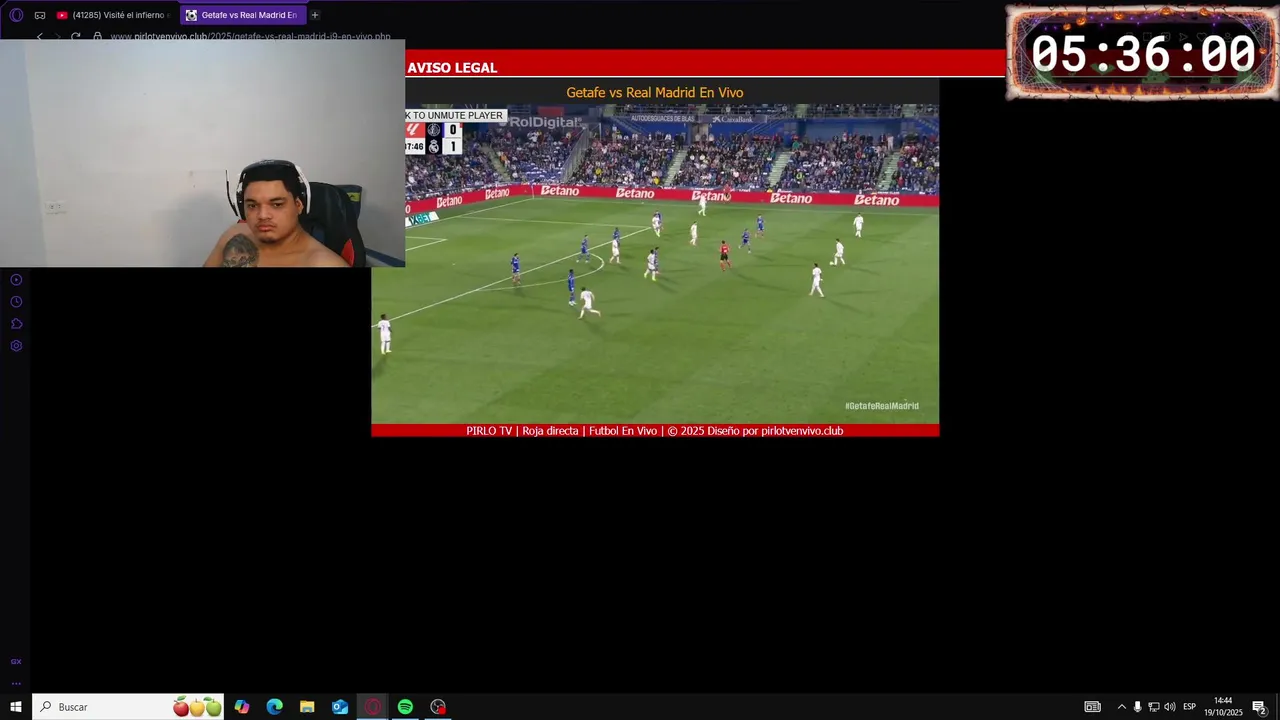Open the Windows Start menu
The height and width of the screenshot is (720, 1280).
click(16, 707)
